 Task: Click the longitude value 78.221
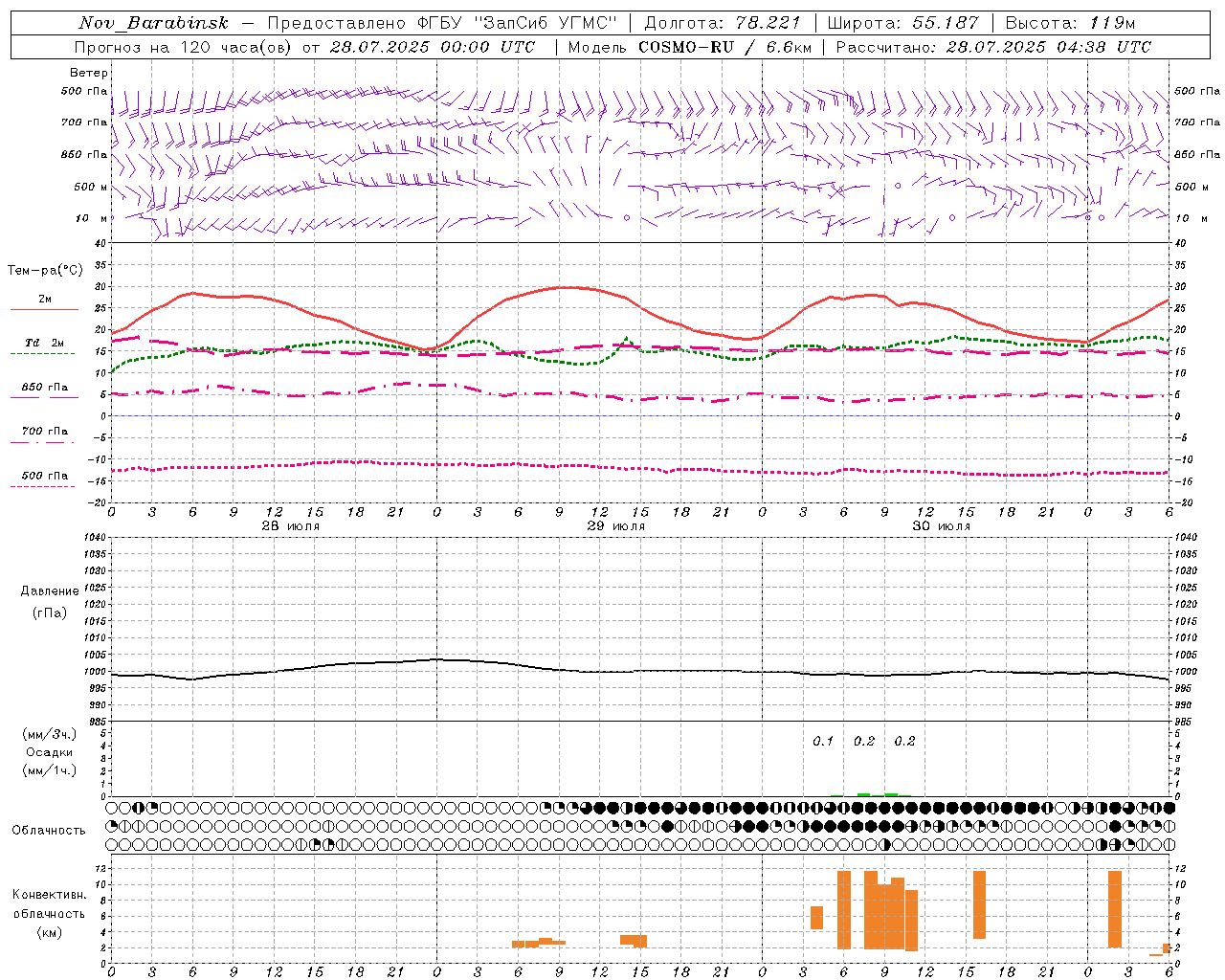(768, 23)
